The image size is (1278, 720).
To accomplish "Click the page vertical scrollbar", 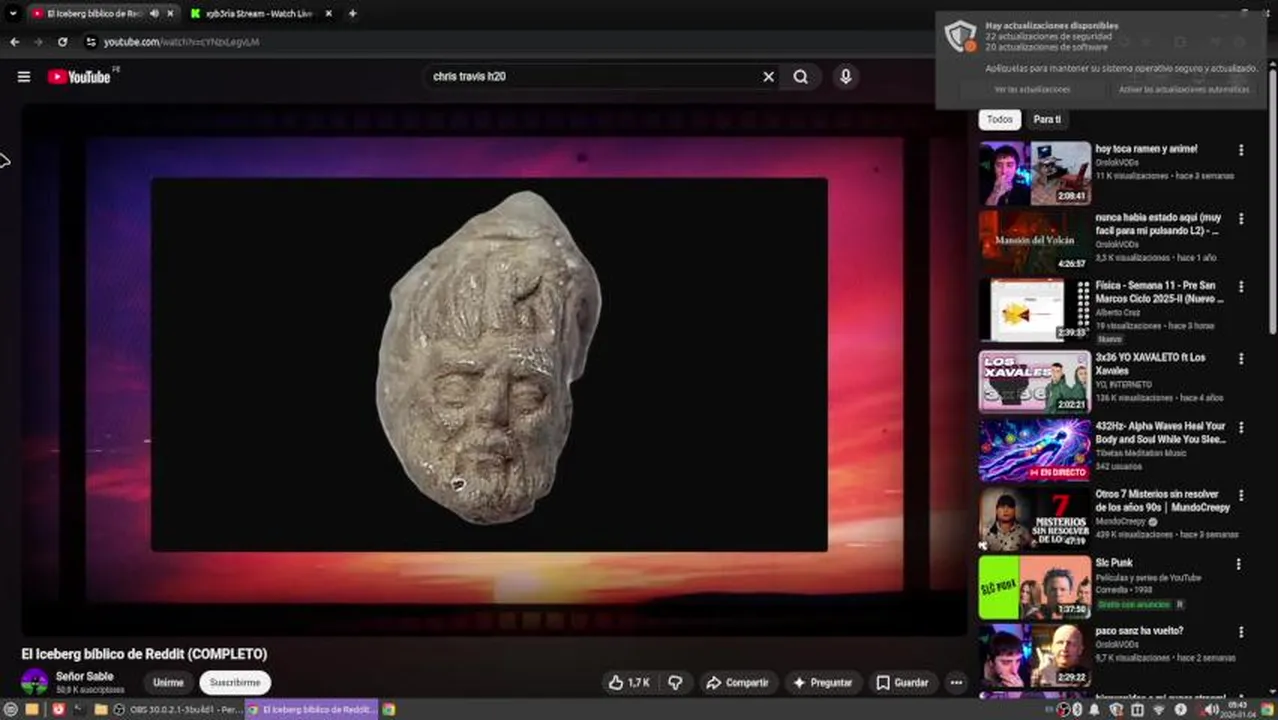I will [1272, 200].
